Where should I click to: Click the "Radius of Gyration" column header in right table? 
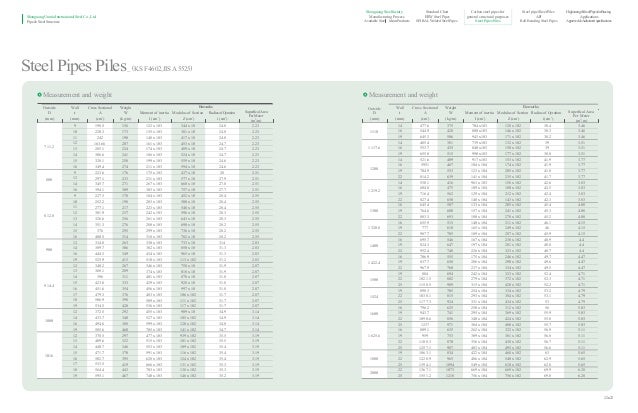(546, 113)
